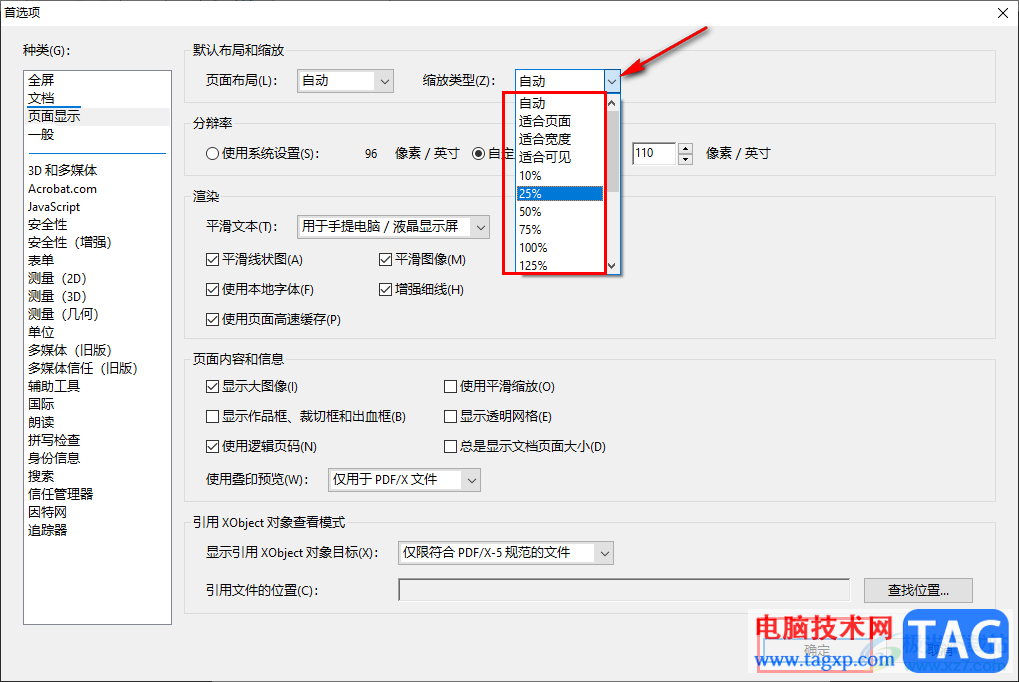Toggle 使用本地字体 checkbox

213,289
